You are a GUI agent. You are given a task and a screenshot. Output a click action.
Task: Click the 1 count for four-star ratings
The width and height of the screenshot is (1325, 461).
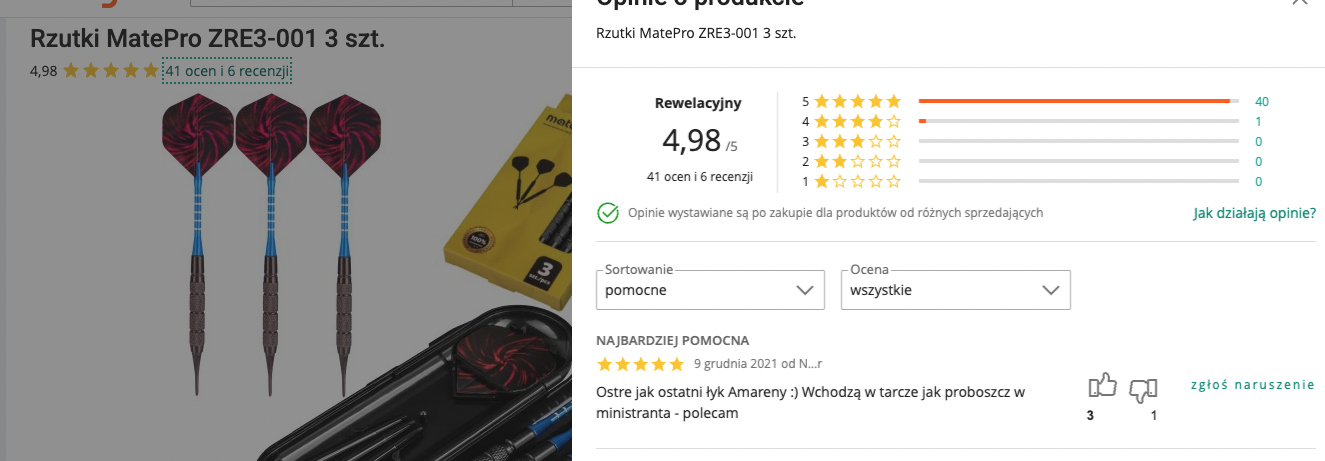pyautogui.click(x=1259, y=121)
